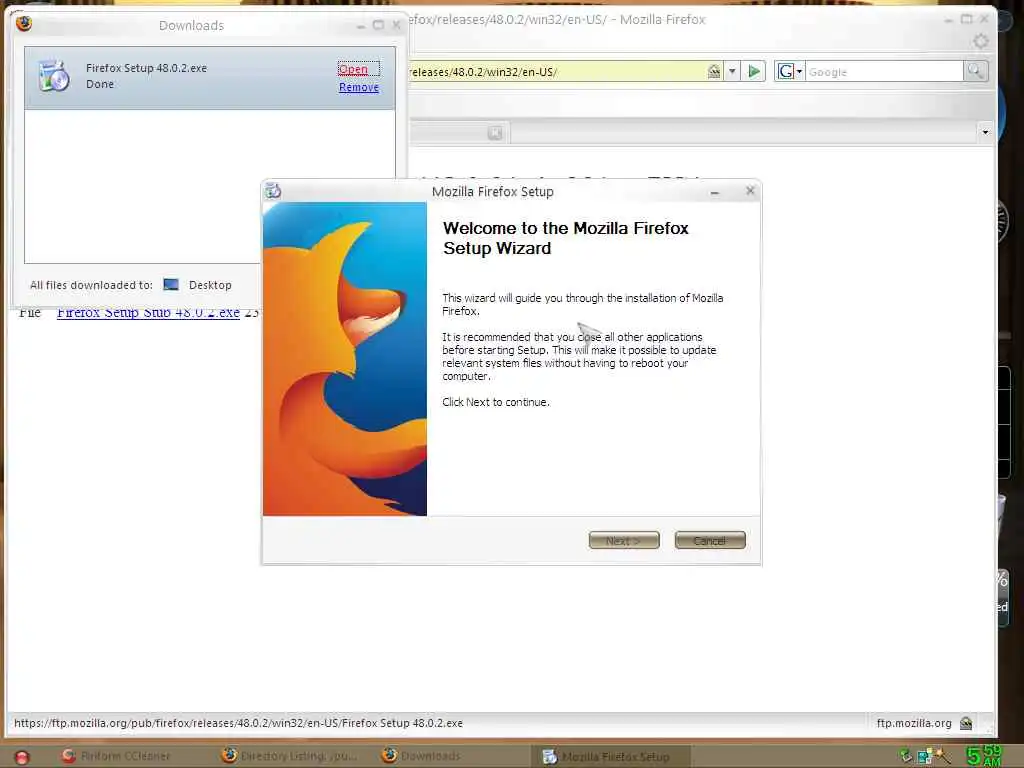Open the list all tabs dropdown
Image resolution: width=1024 pixels, height=768 pixels.
(985, 133)
